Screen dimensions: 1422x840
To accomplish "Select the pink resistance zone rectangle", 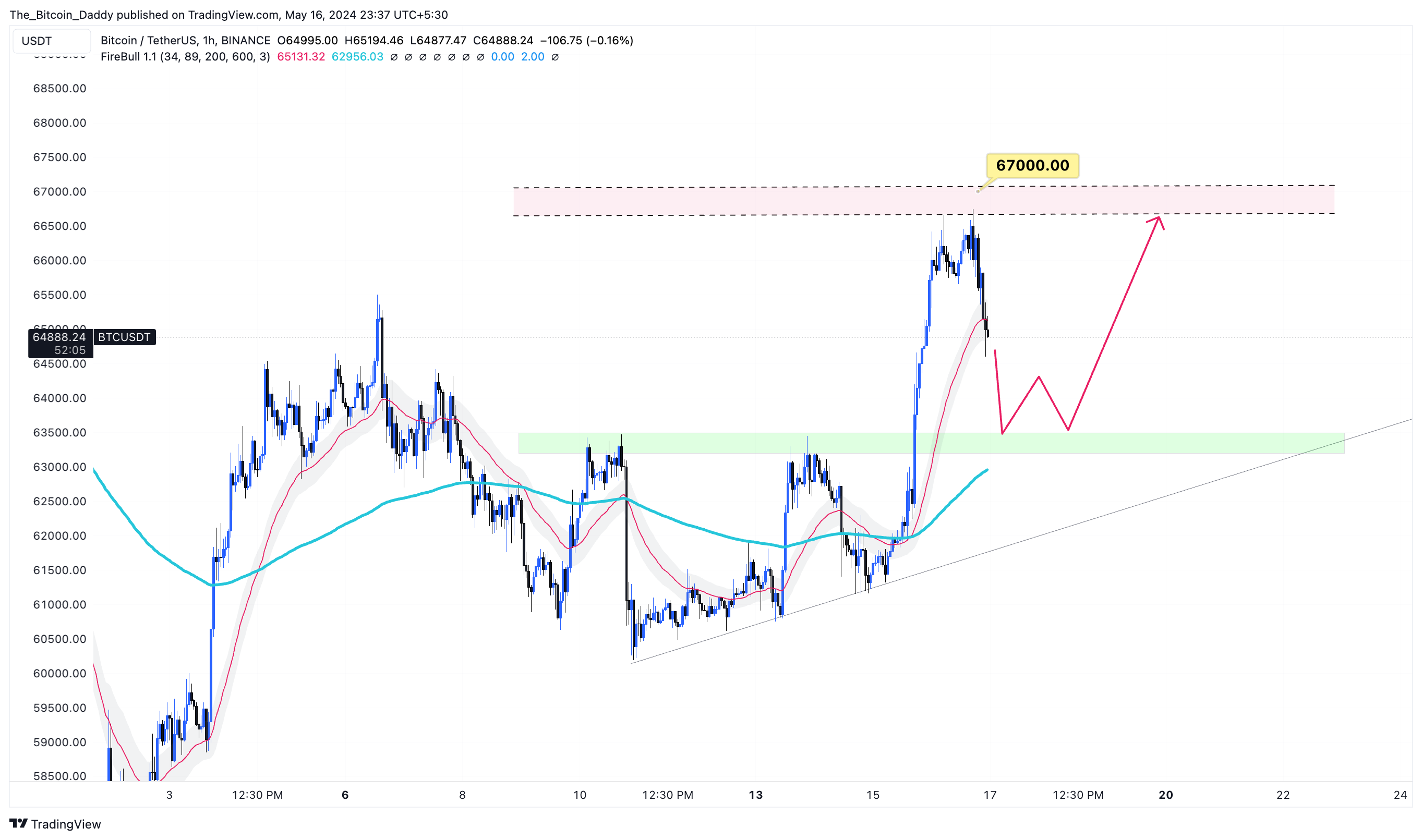I will tap(924, 200).
